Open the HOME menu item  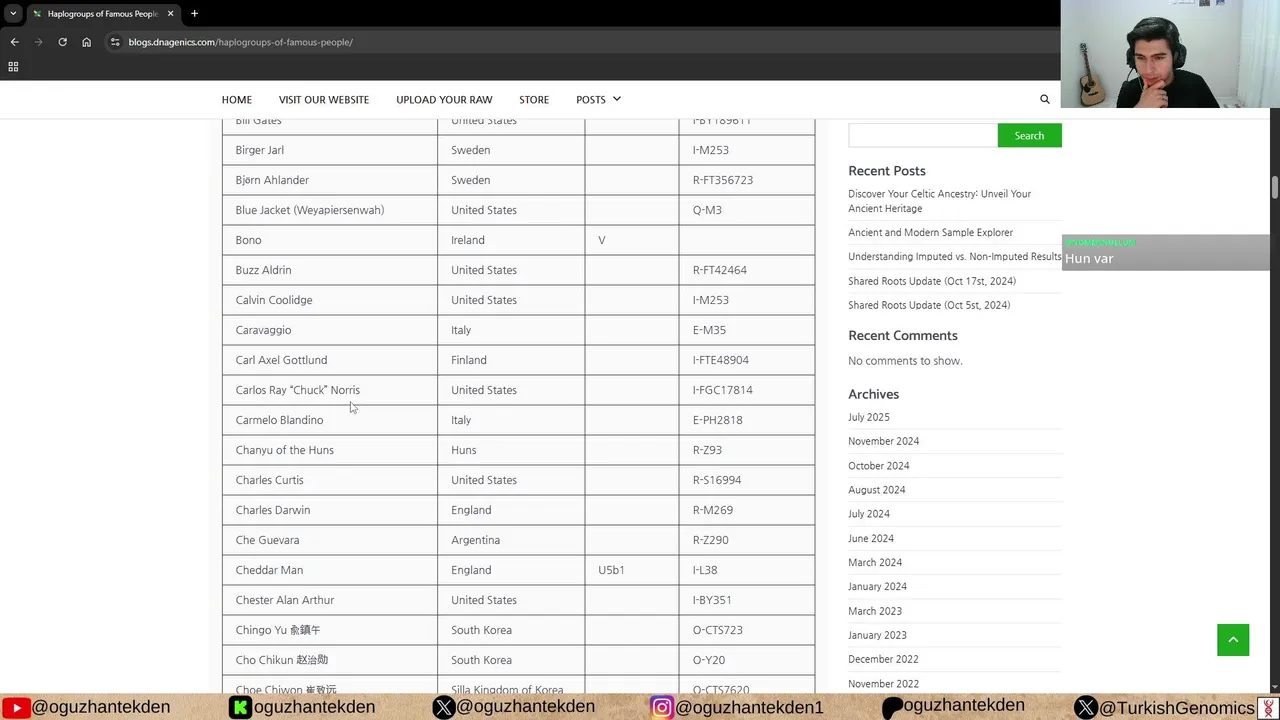pyautogui.click(x=237, y=99)
